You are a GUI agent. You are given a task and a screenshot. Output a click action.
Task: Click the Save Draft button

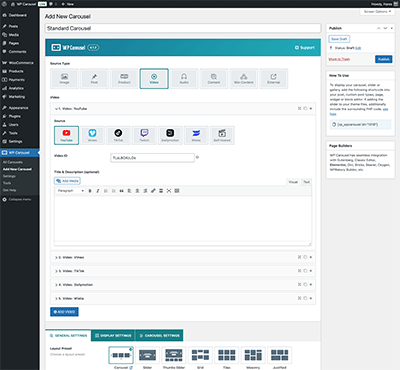click(x=339, y=39)
